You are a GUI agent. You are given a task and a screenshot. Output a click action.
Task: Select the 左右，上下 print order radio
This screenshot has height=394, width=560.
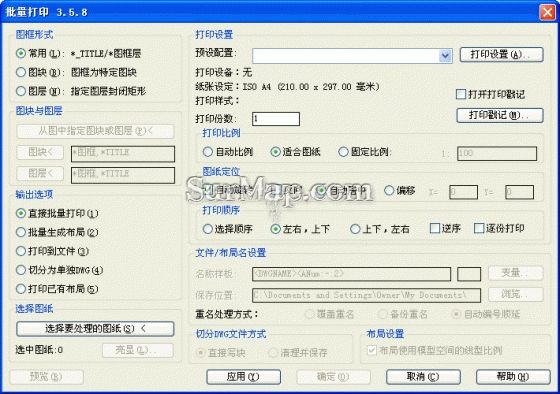point(275,229)
